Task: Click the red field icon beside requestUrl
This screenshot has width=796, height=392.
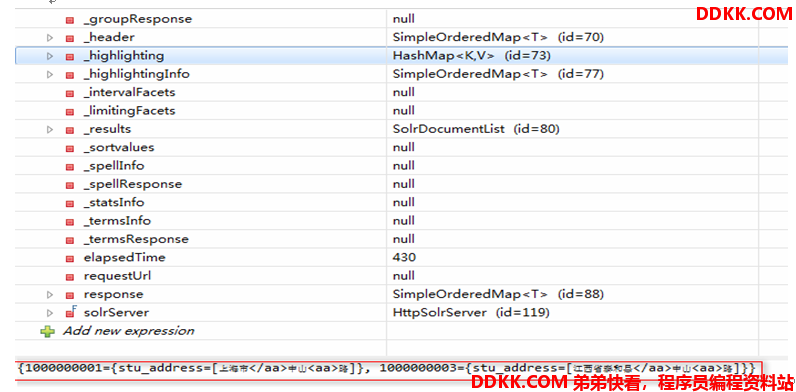Action: 70,276
